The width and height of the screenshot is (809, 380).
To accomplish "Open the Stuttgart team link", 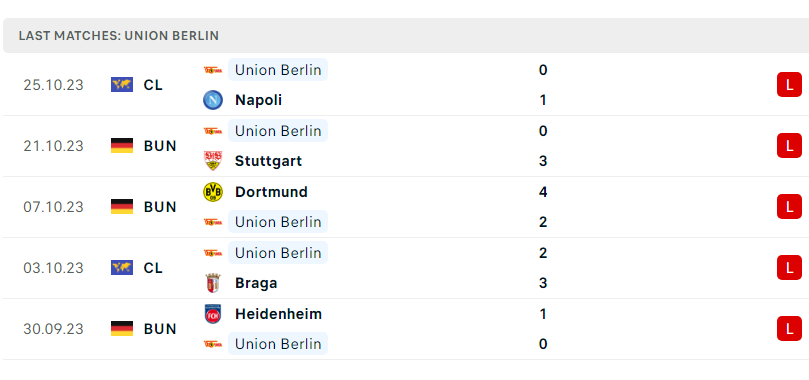I will pyautogui.click(x=268, y=161).
